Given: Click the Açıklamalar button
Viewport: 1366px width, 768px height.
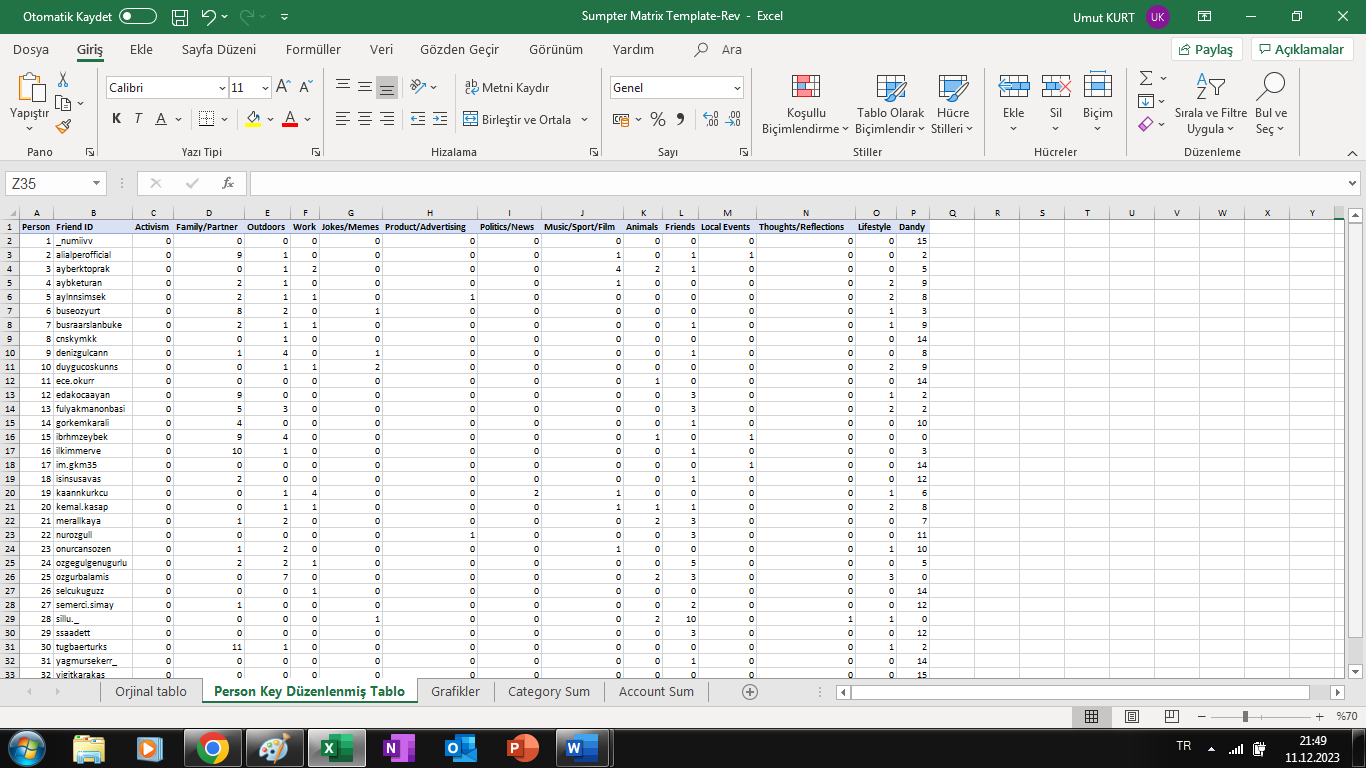Looking at the screenshot, I should pos(1301,49).
